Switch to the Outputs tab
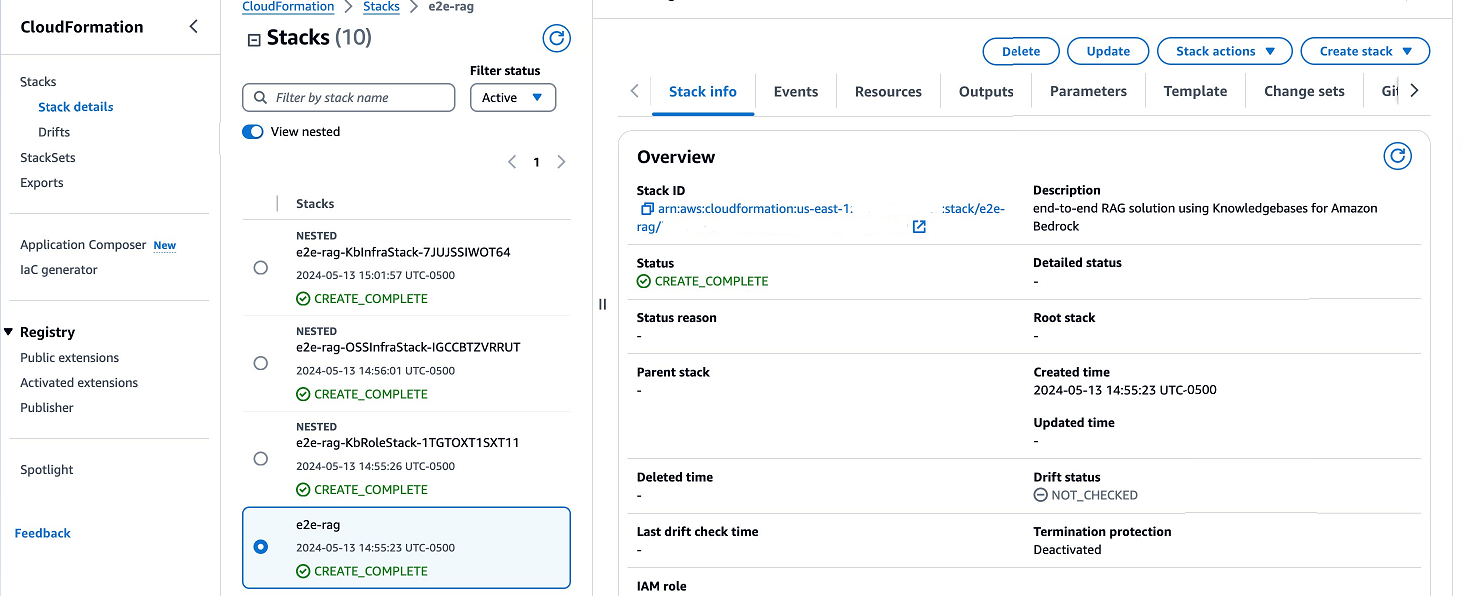Screen dimensions: 1463x596 [986, 91]
